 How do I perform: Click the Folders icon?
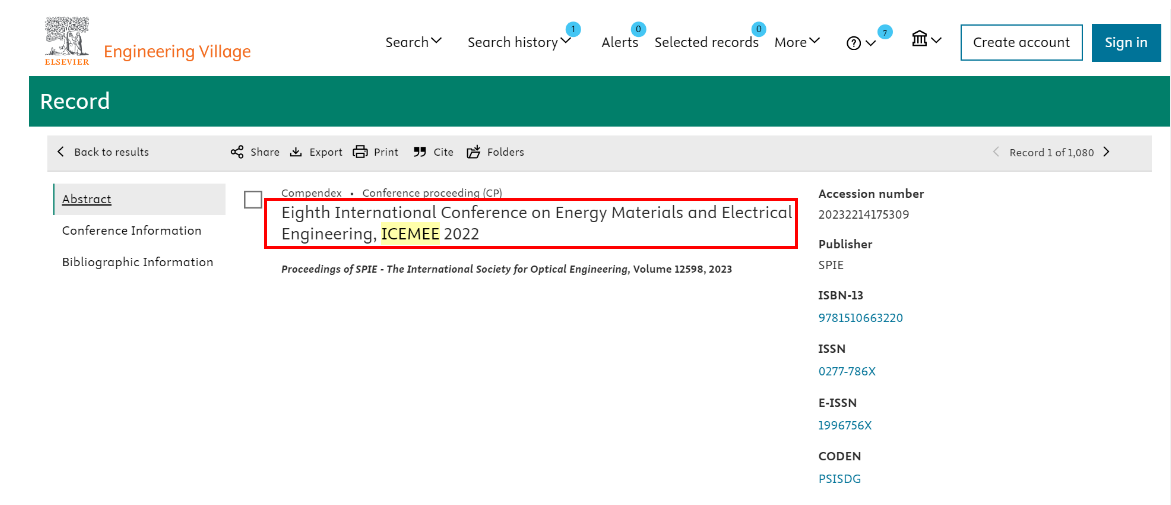click(473, 152)
